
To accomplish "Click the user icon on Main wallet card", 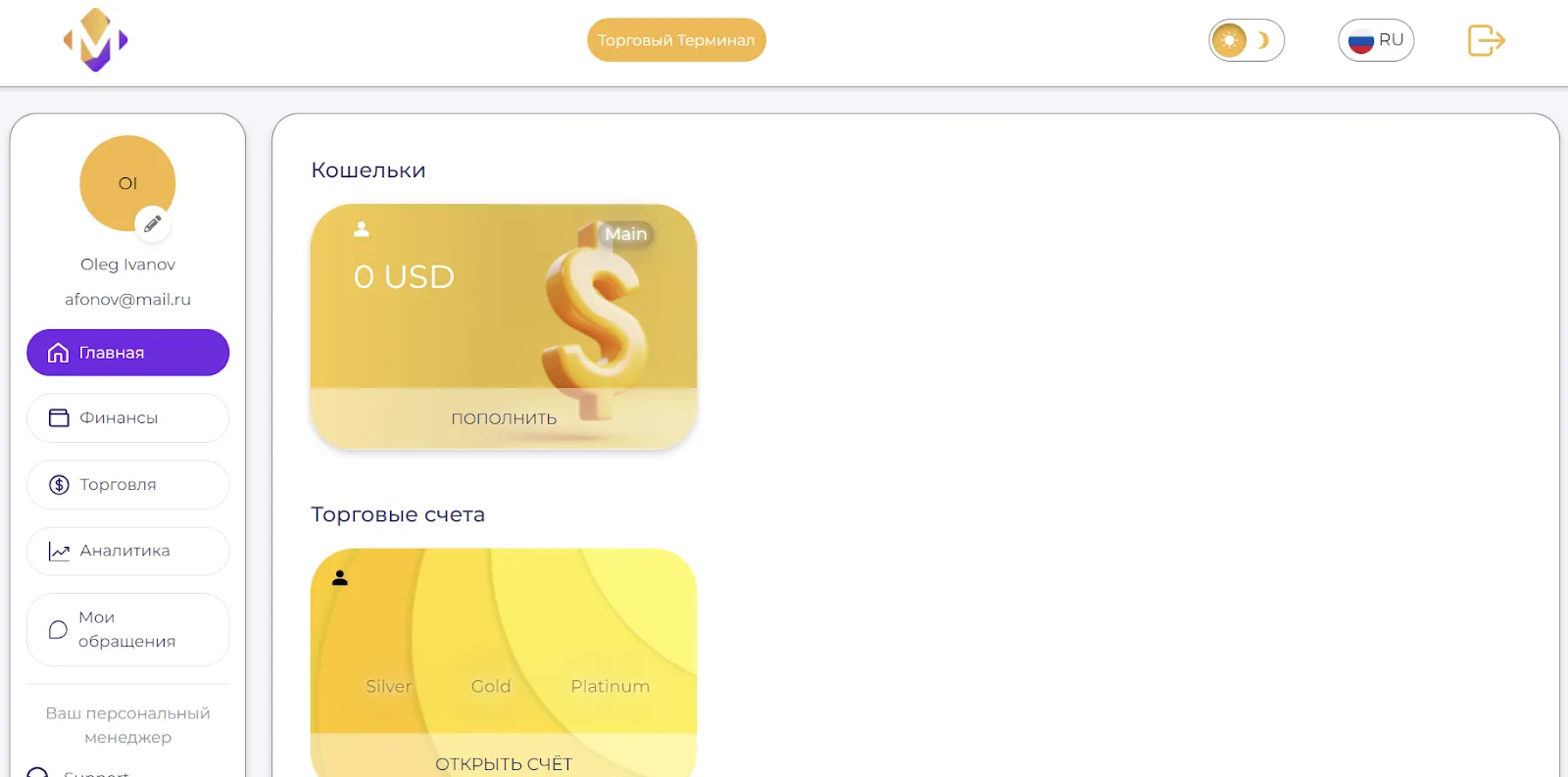I will (362, 229).
